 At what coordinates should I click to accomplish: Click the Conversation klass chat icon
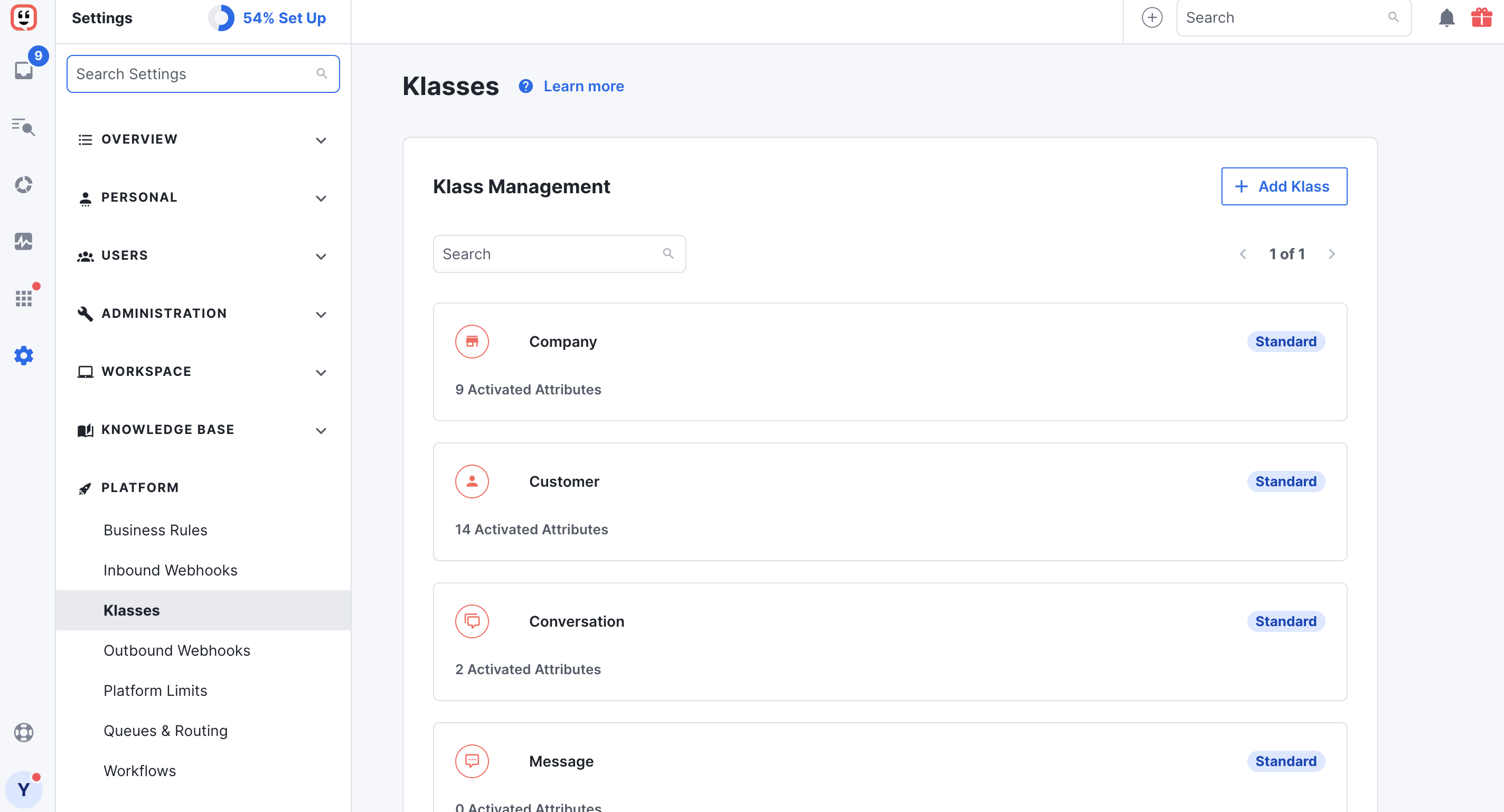[x=472, y=622]
